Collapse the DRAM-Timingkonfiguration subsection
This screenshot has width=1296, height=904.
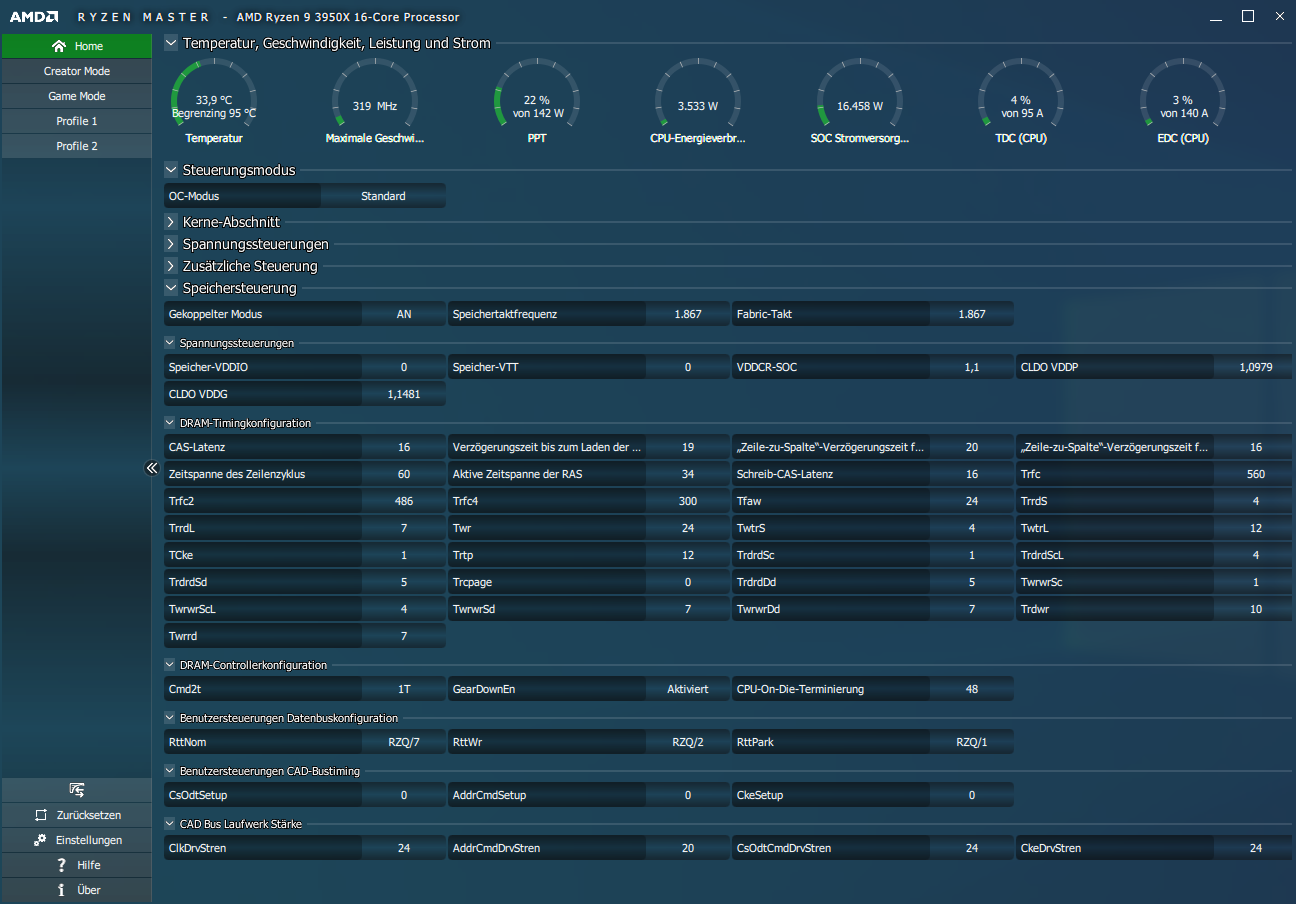pos(170,423)
